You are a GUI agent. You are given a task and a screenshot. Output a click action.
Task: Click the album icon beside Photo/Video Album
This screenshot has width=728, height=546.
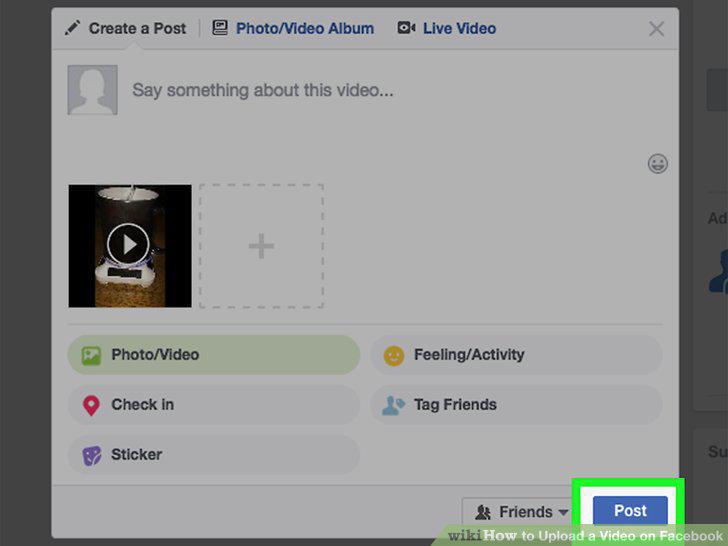[x=220, y=28]
